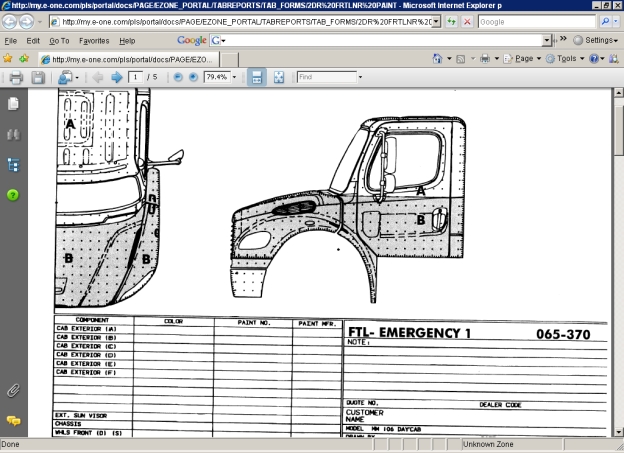Zoom out with the minus button
Image resolution: width=624 pixels, height=453 pixels.
(178, 77)
